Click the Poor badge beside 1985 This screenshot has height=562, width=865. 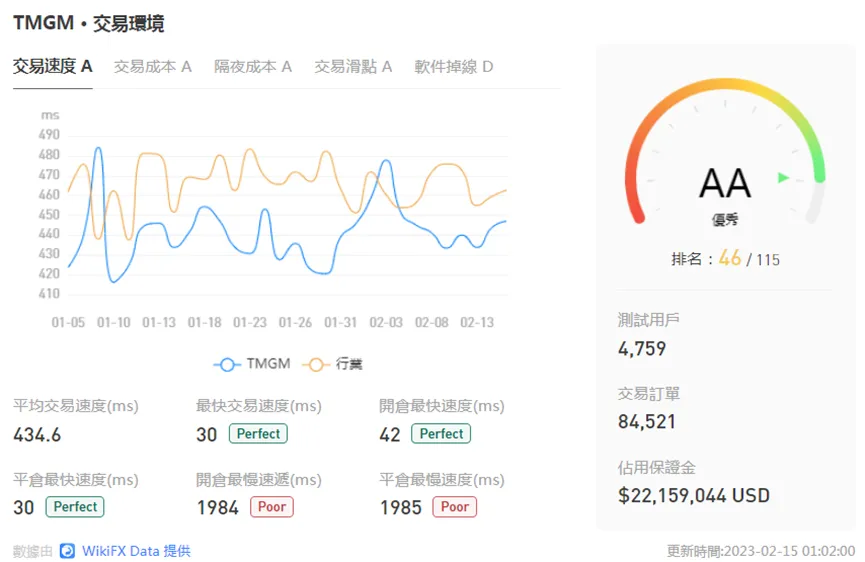point(455,506)
